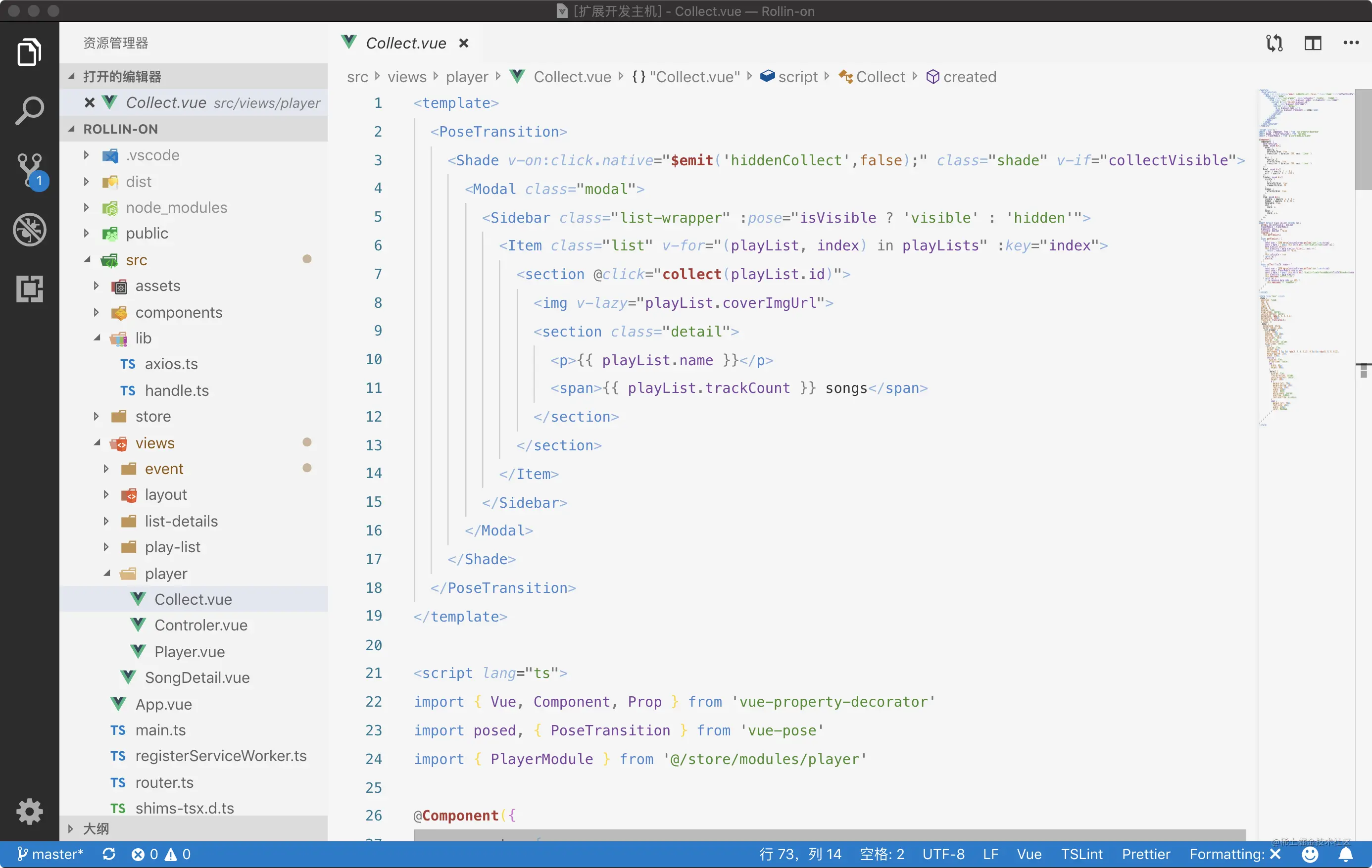Open the Search view in activity bar
The width and height of the screenshot is (1372, 868).
coord(29,110)
